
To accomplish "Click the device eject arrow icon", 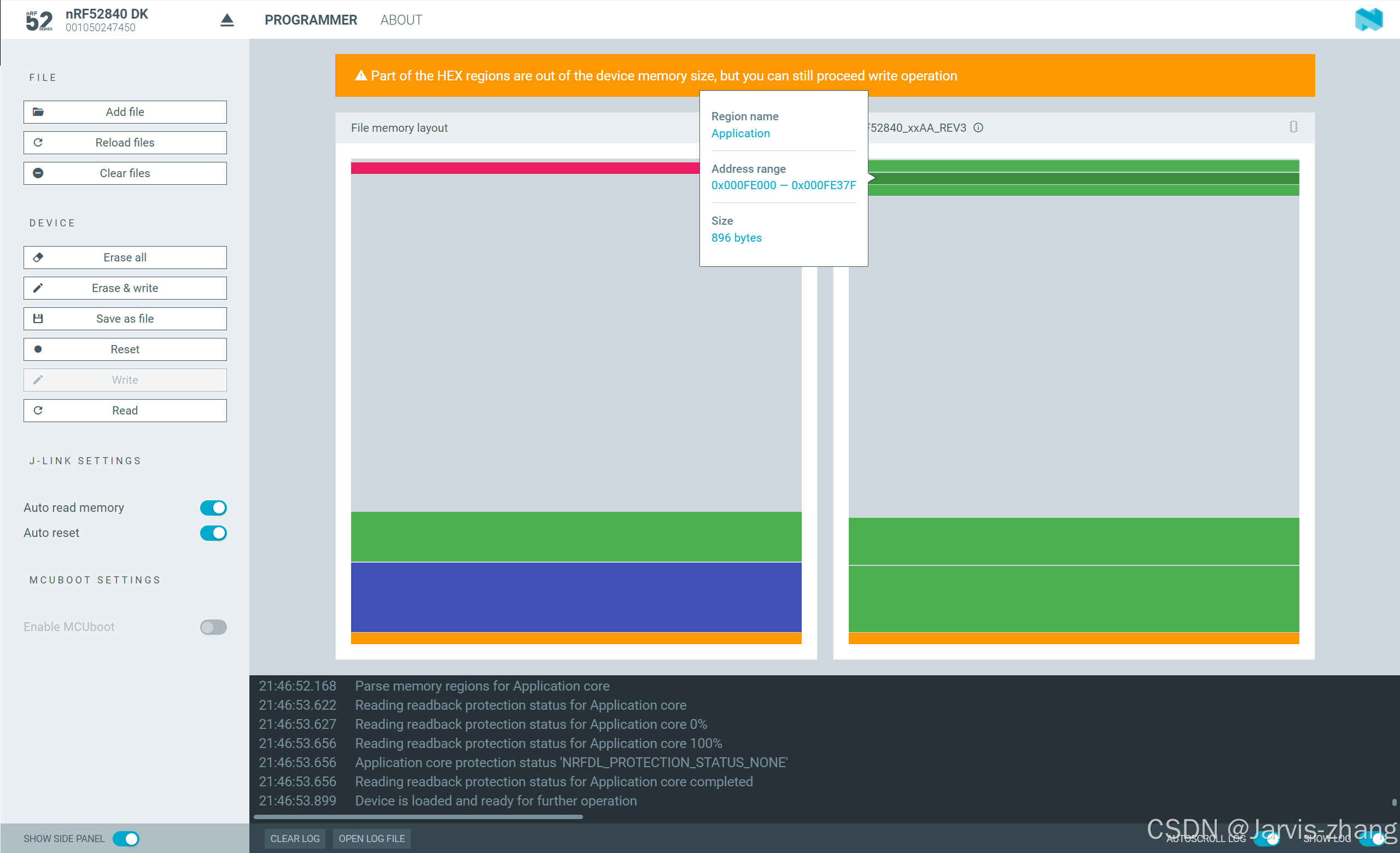I will click(227, 20).
